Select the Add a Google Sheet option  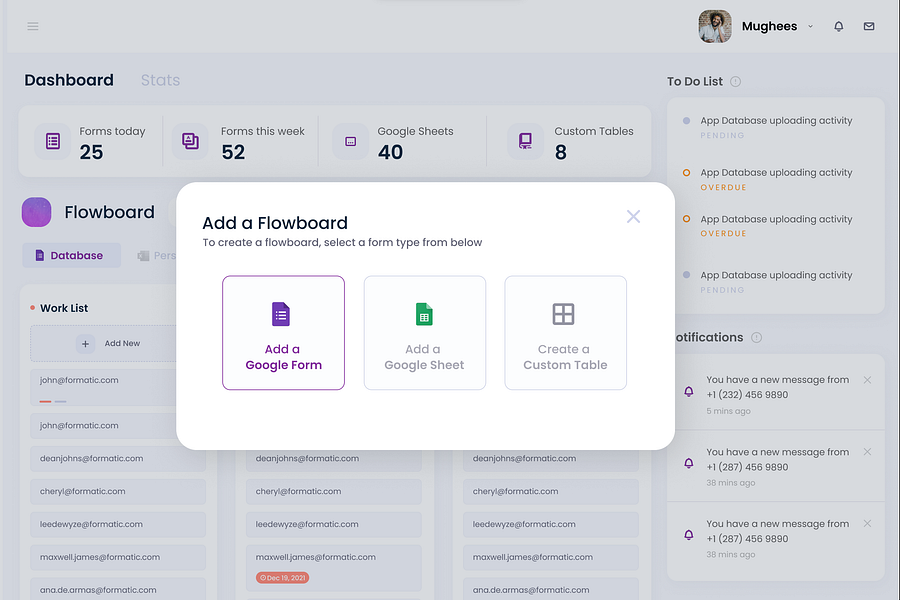point(425,333)
